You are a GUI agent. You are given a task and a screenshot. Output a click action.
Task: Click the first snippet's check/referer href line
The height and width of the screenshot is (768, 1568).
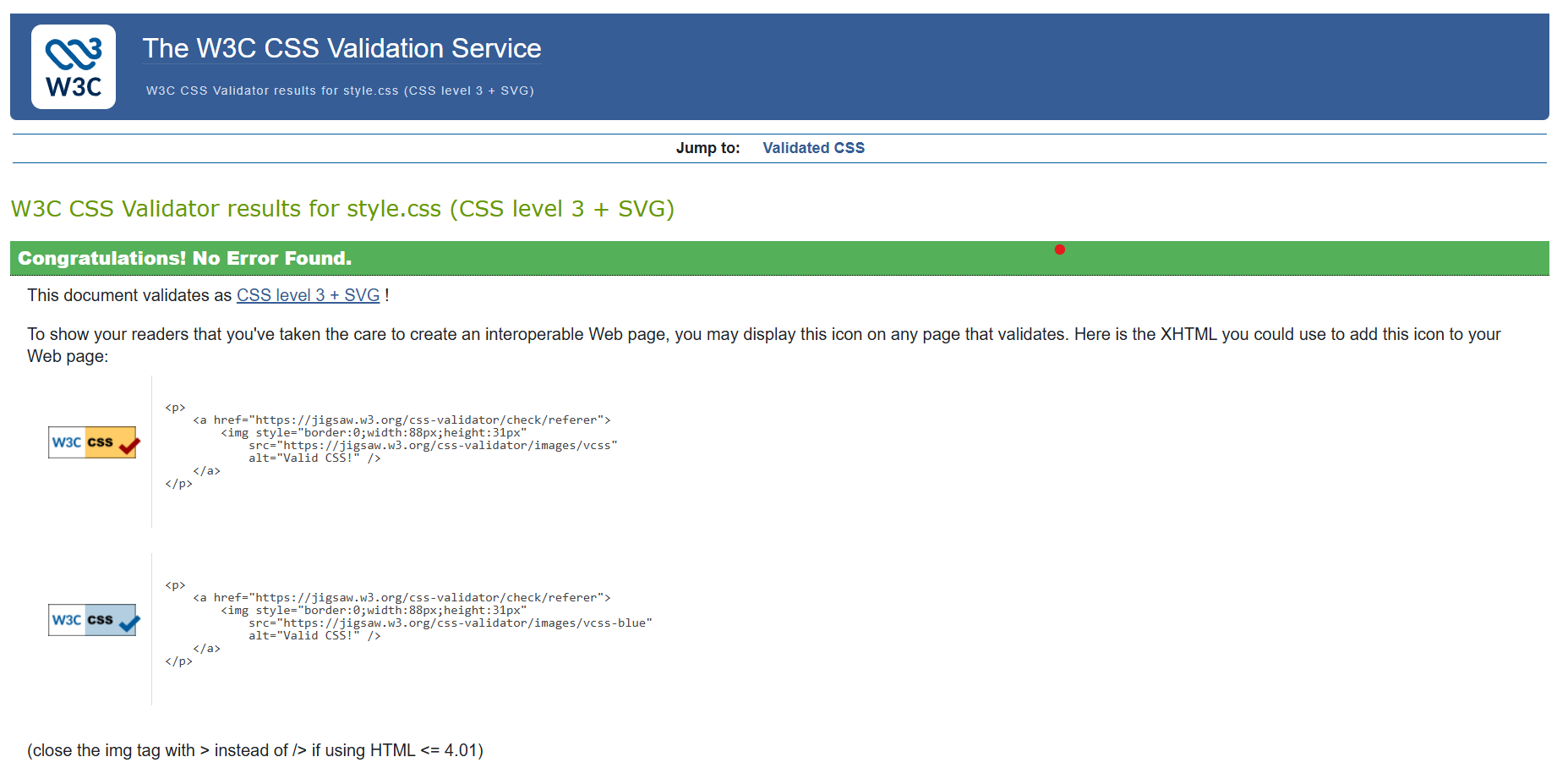402,420
